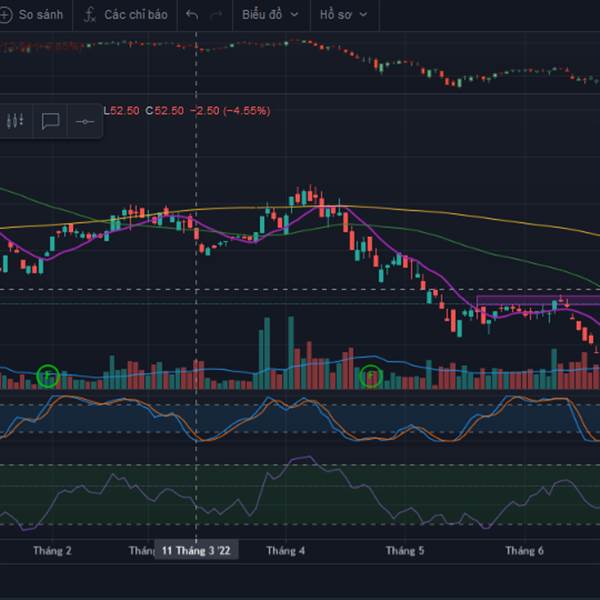The width and height of the screenshot is (600, 600).
Task: Expand the Hồ sơ dropdown
Action: click(343, 15)
